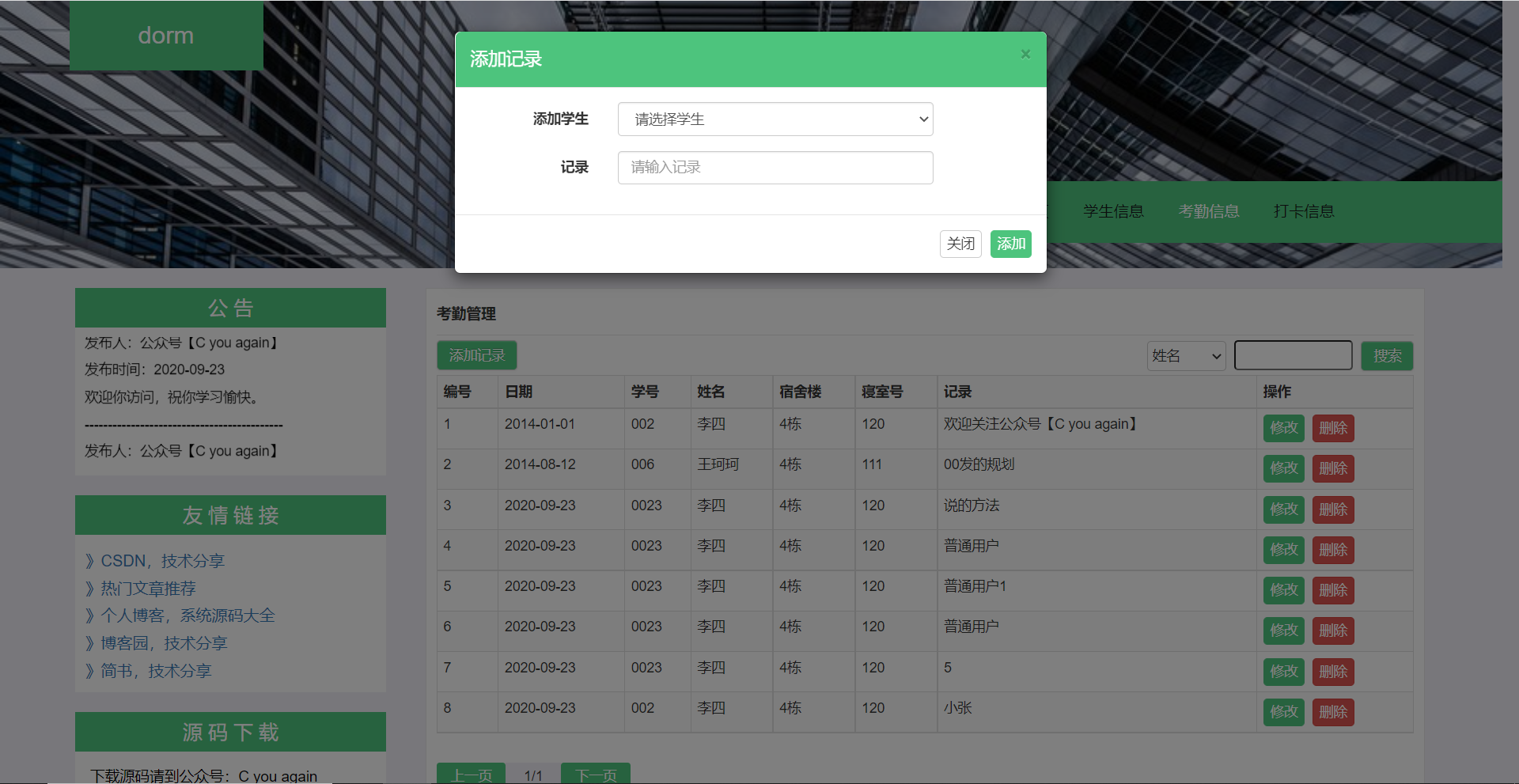
Task: Click the 考勤管理 section title
Action: (466, 314)
